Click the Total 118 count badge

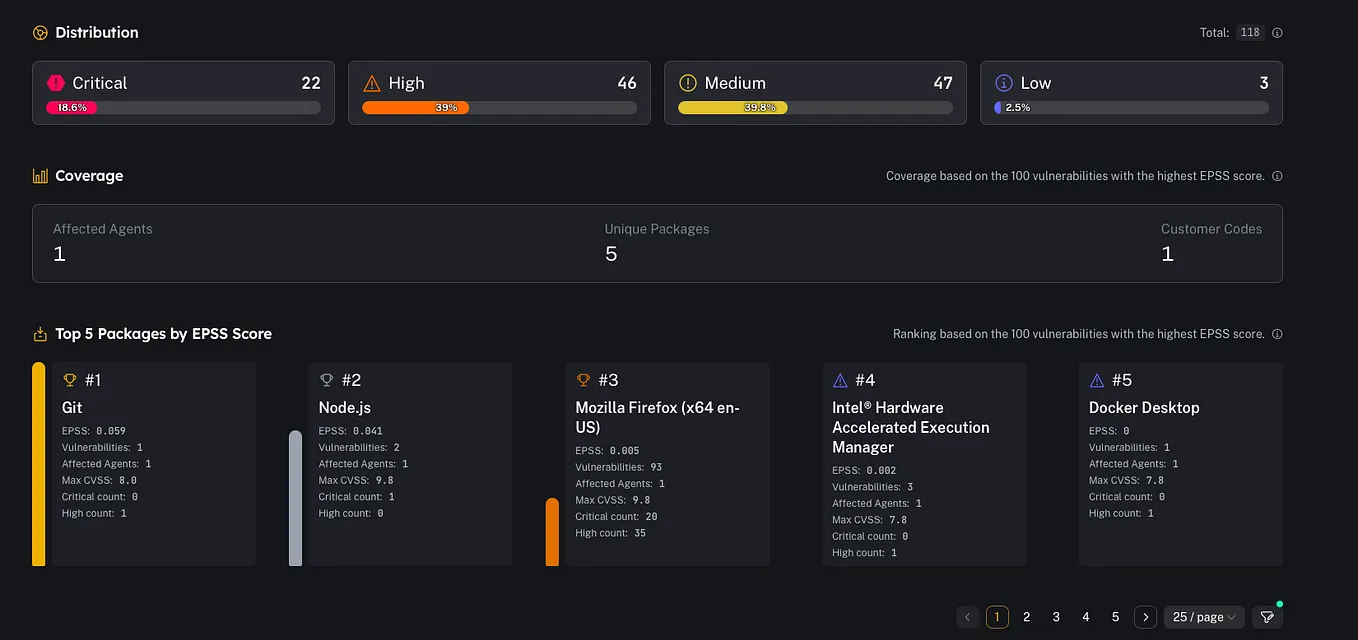tap(1250, 32)
